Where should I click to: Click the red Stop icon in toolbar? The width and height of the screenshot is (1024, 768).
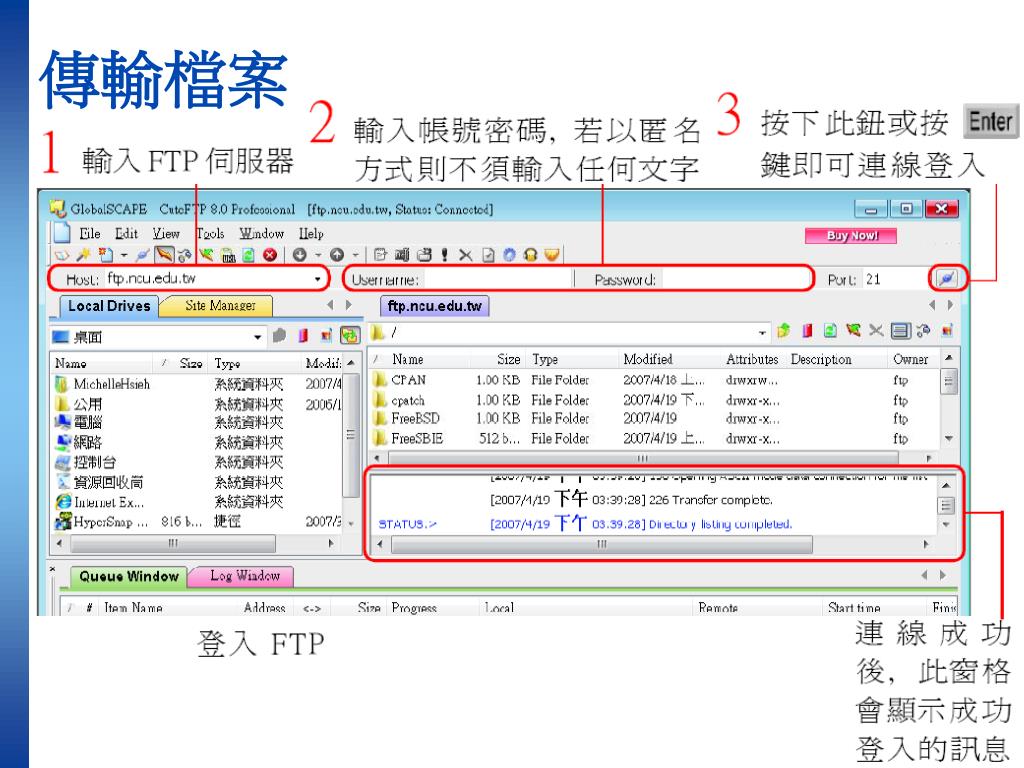point(270,255)
